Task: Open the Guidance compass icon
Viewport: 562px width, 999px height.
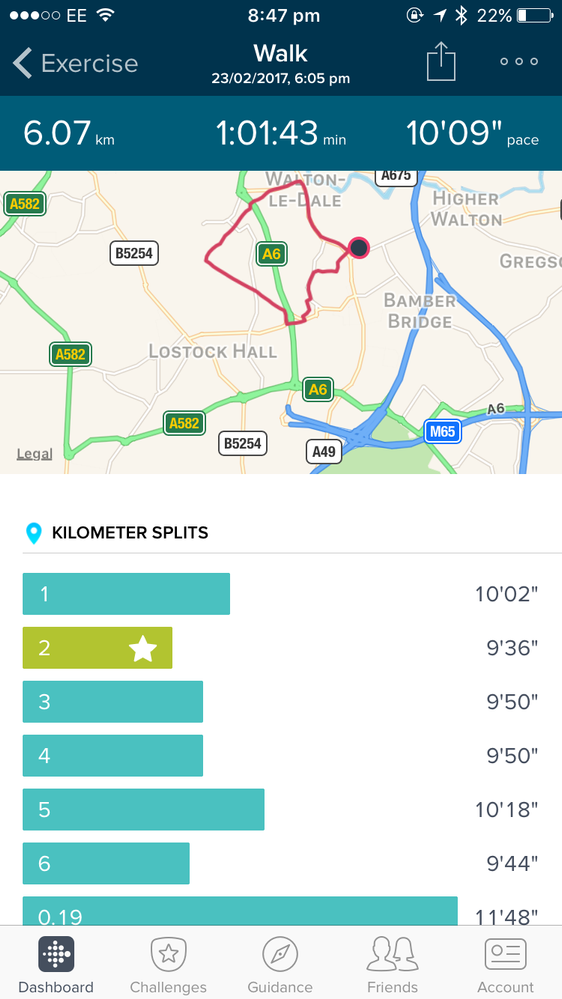Action: [x=280, y=954]
